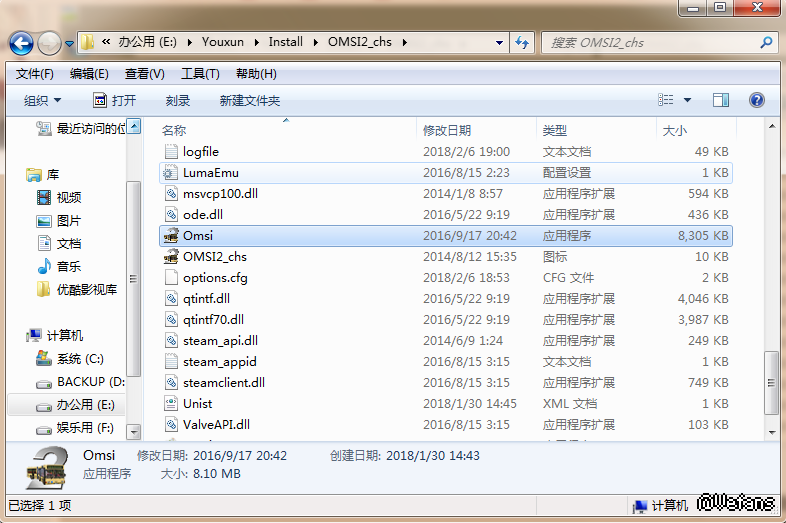The width and height of the screenshot is (786, 523).
Task: Select the ode.dll file icon
Action: (x=171, y=215)
